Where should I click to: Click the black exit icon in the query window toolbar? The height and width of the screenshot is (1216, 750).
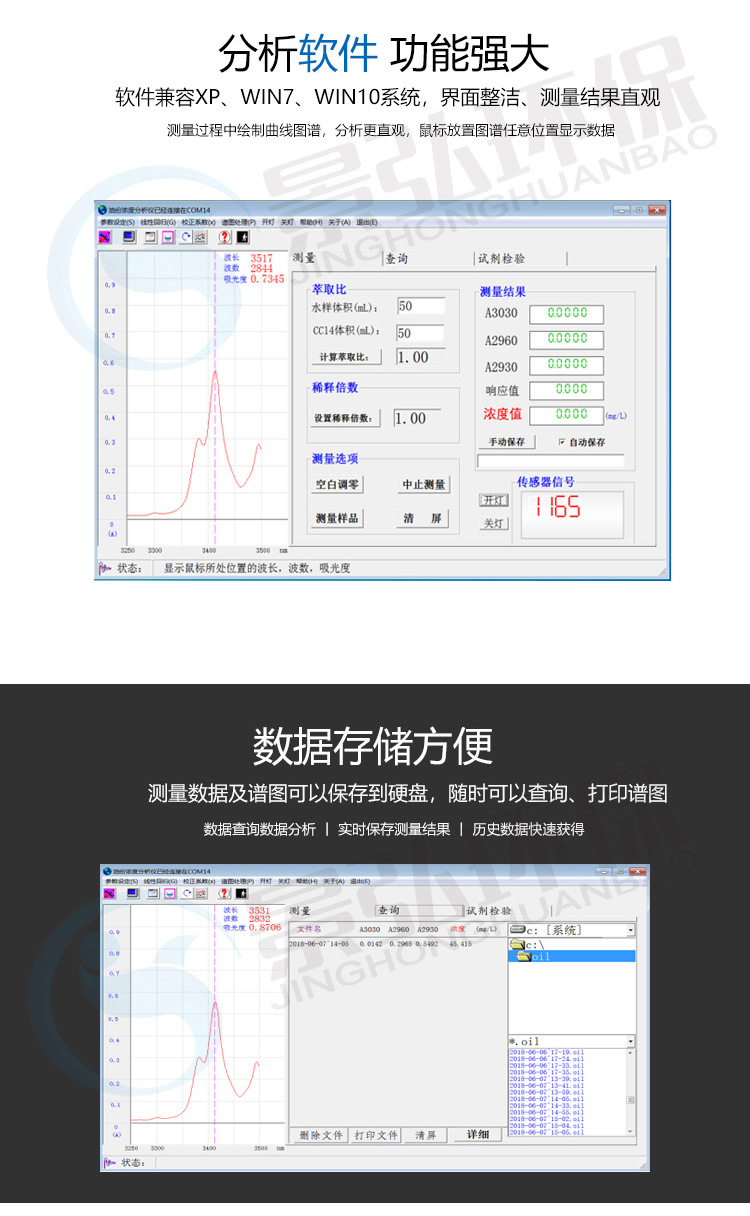tap(242, 893)
